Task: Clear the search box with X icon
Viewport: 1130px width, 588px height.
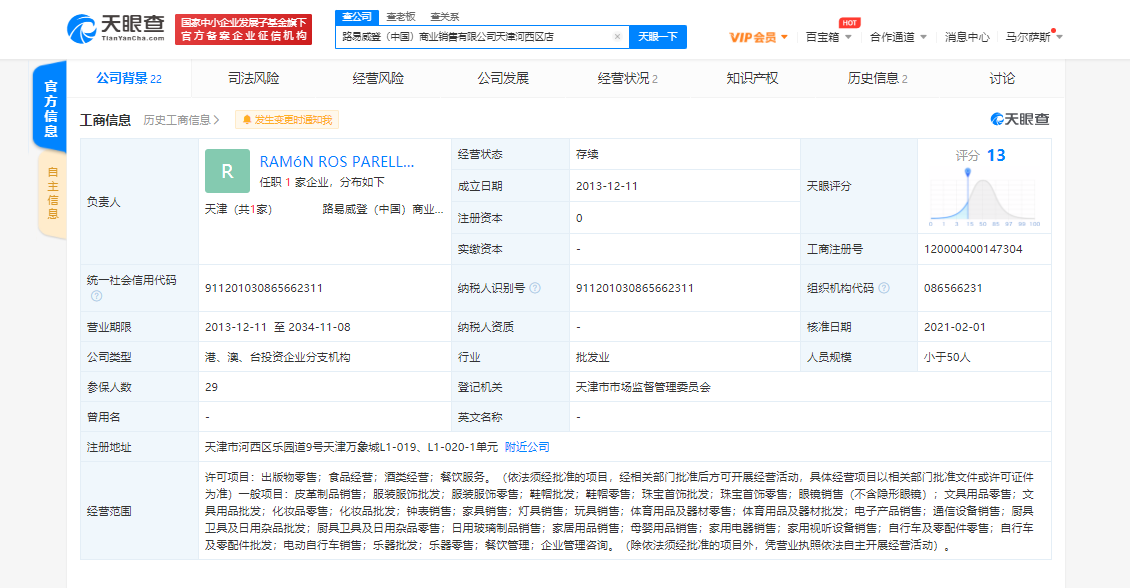Action: point(618,37)
